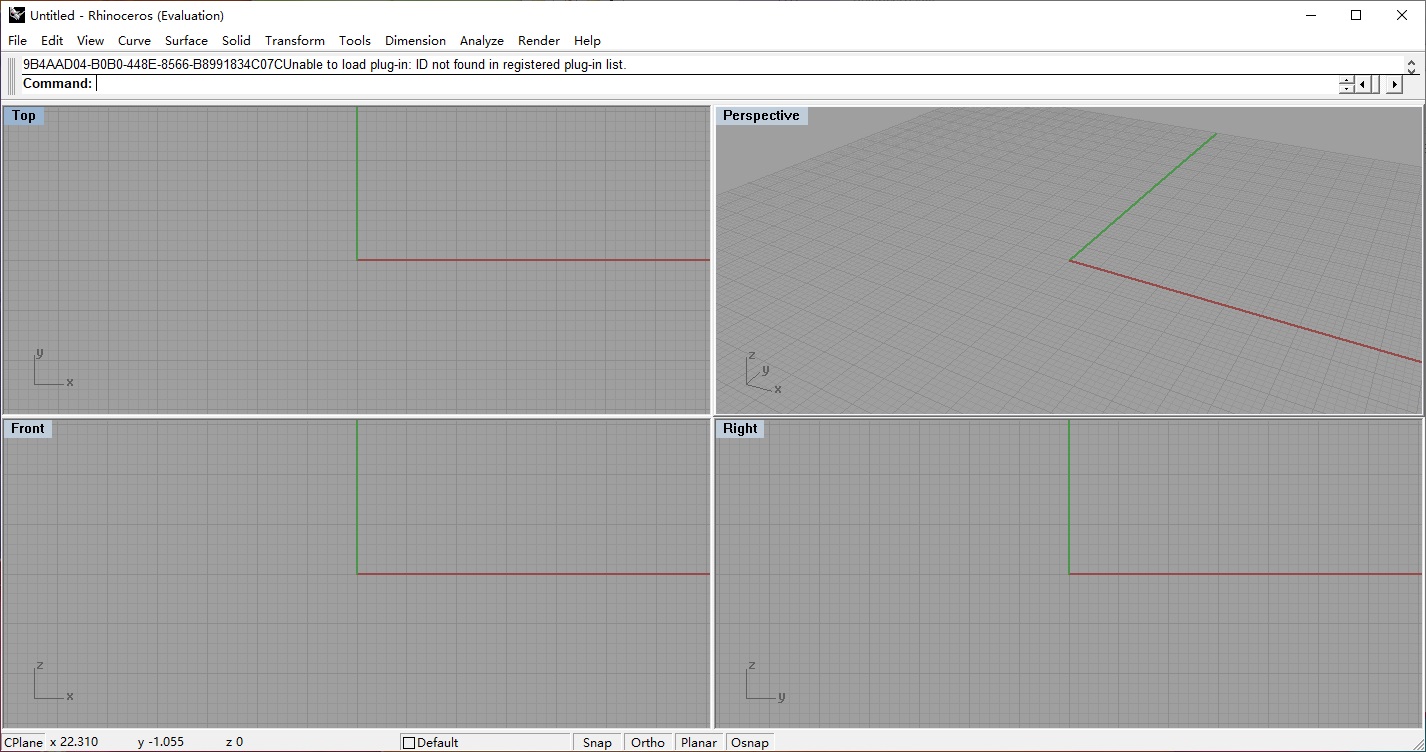
Task: Open the Solid menu
Action: (236, 41)
